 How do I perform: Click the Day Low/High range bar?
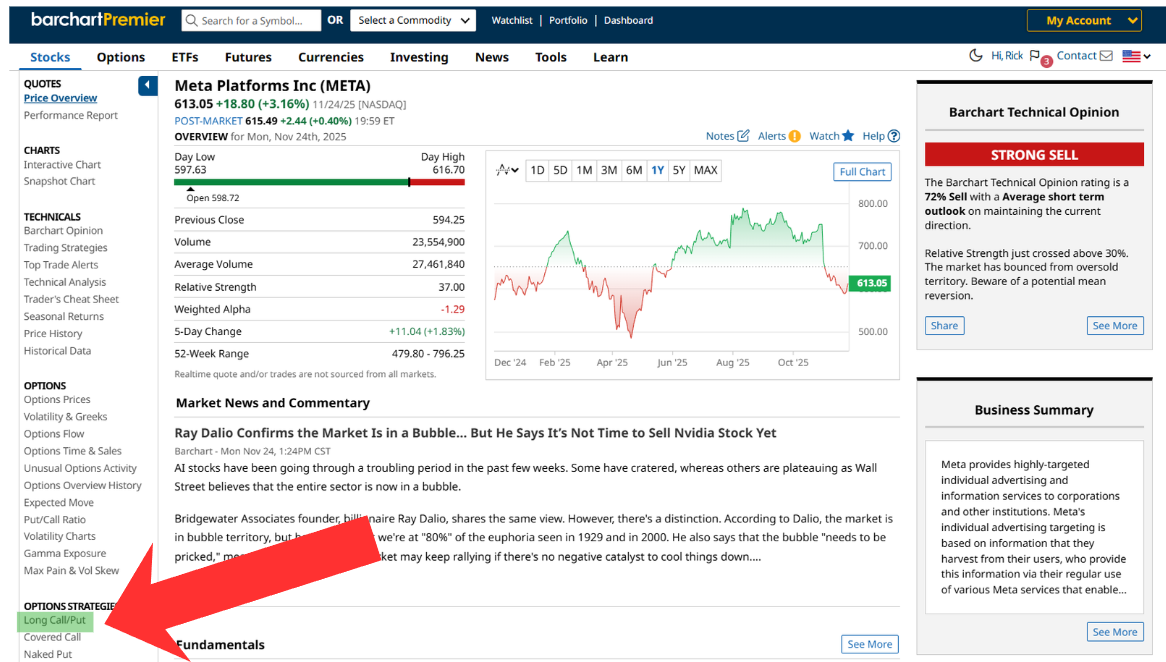click(319, 182)
